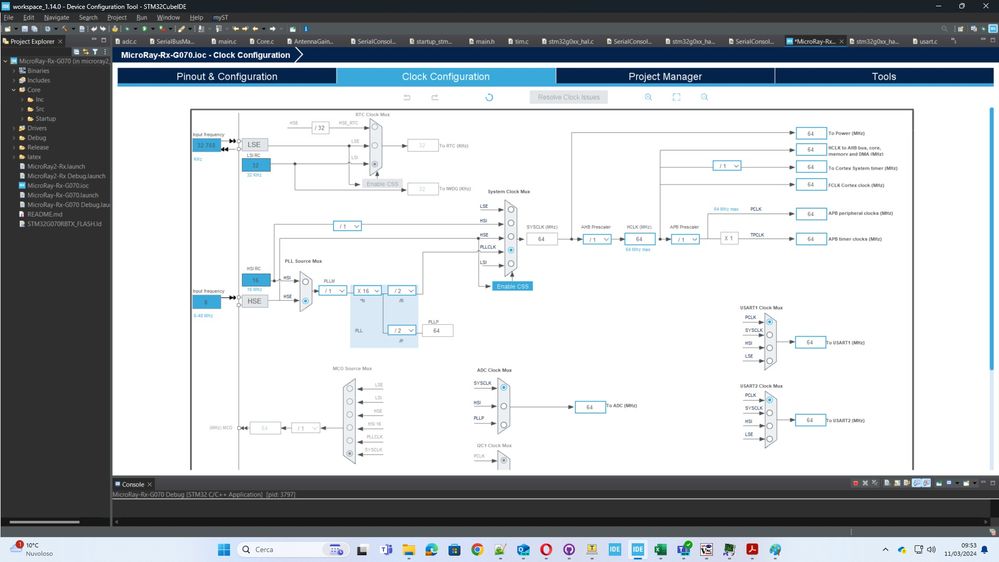999x562 pixels.
Task: Select SYSCLK in USART2 Clock Mux
Action: pyautogui.click(x=770, y=412)
